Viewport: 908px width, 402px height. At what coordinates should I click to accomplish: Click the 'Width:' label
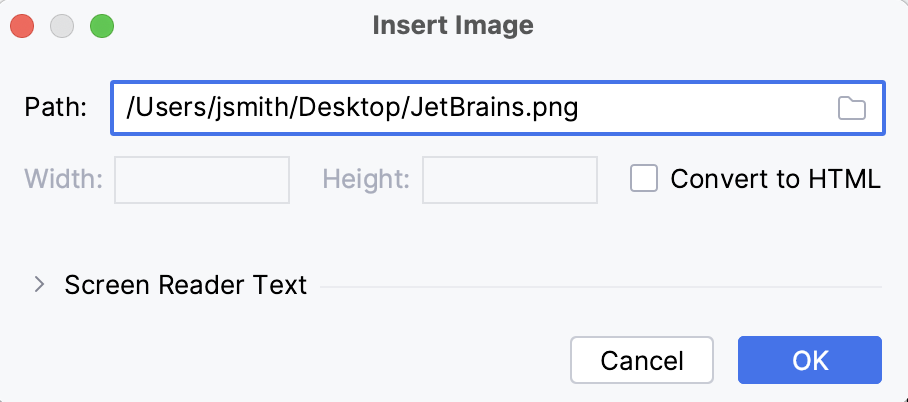click(x=63, y=180)
